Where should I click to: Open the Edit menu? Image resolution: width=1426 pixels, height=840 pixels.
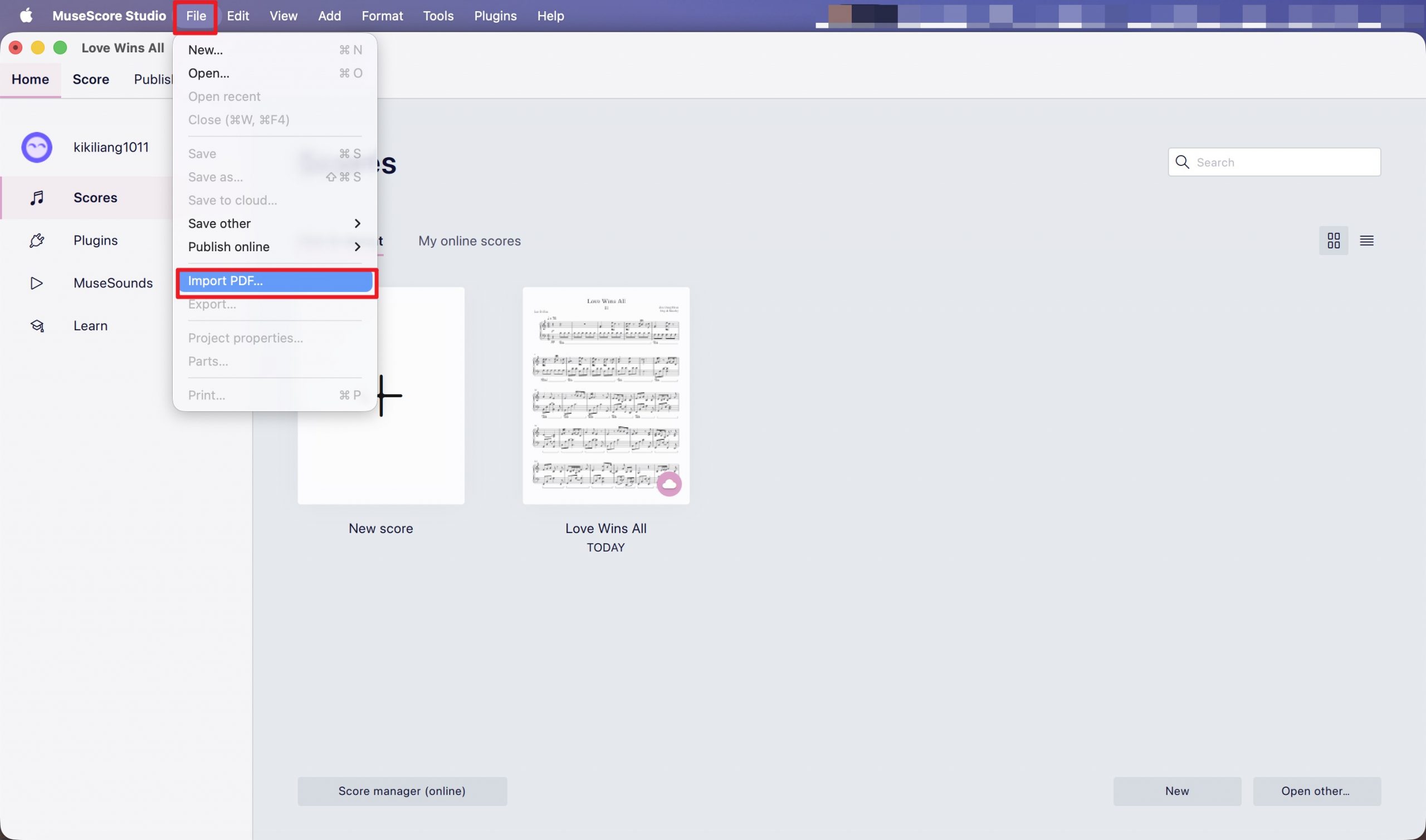238,15
